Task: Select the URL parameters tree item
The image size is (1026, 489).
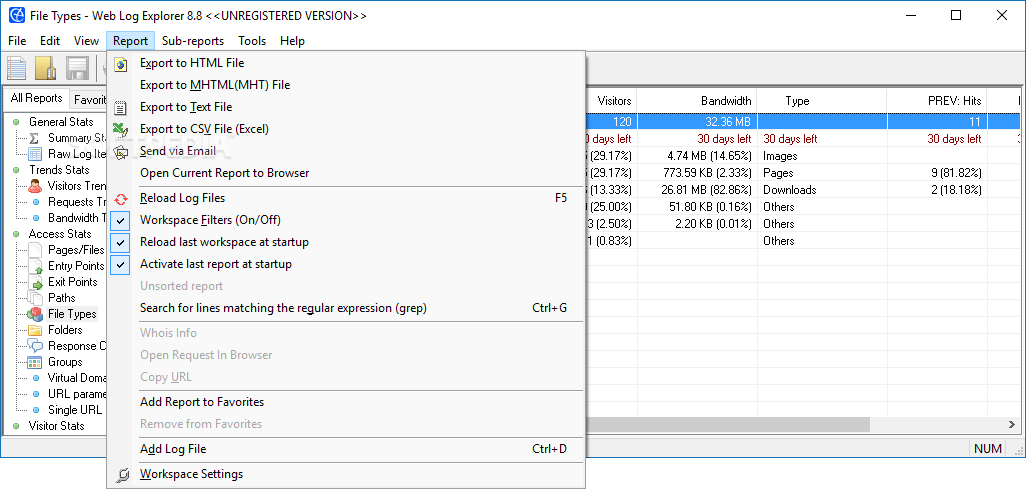Action: click(x=77, y=394)
